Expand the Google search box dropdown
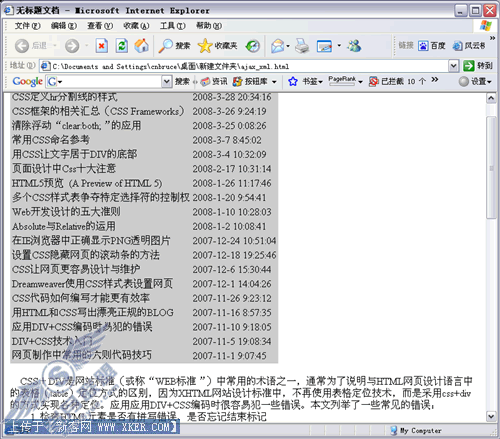Viewport: 500px width, 439px height. point(166,81)
